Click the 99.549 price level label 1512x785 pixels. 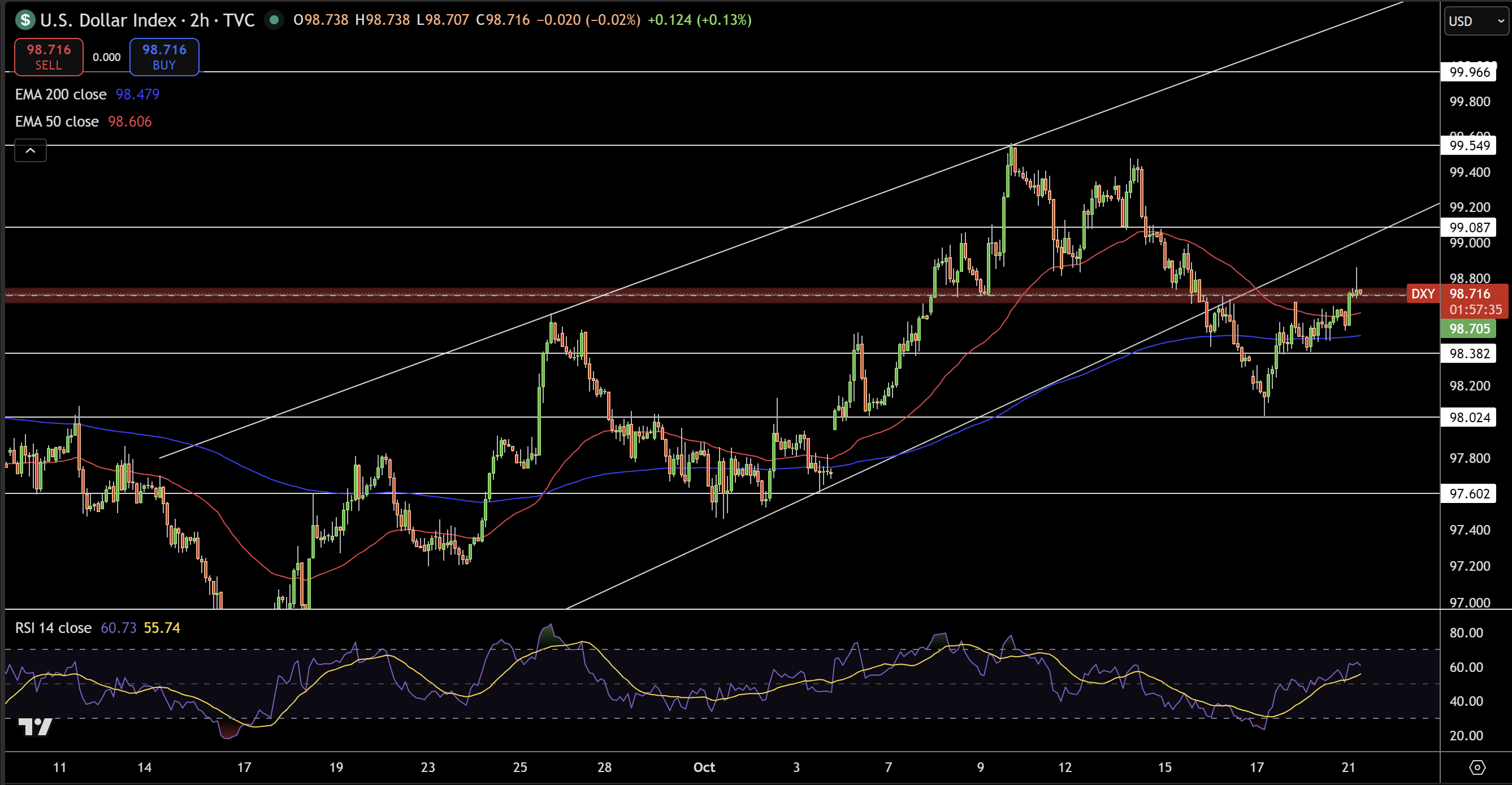click(x=1469, y=145)
